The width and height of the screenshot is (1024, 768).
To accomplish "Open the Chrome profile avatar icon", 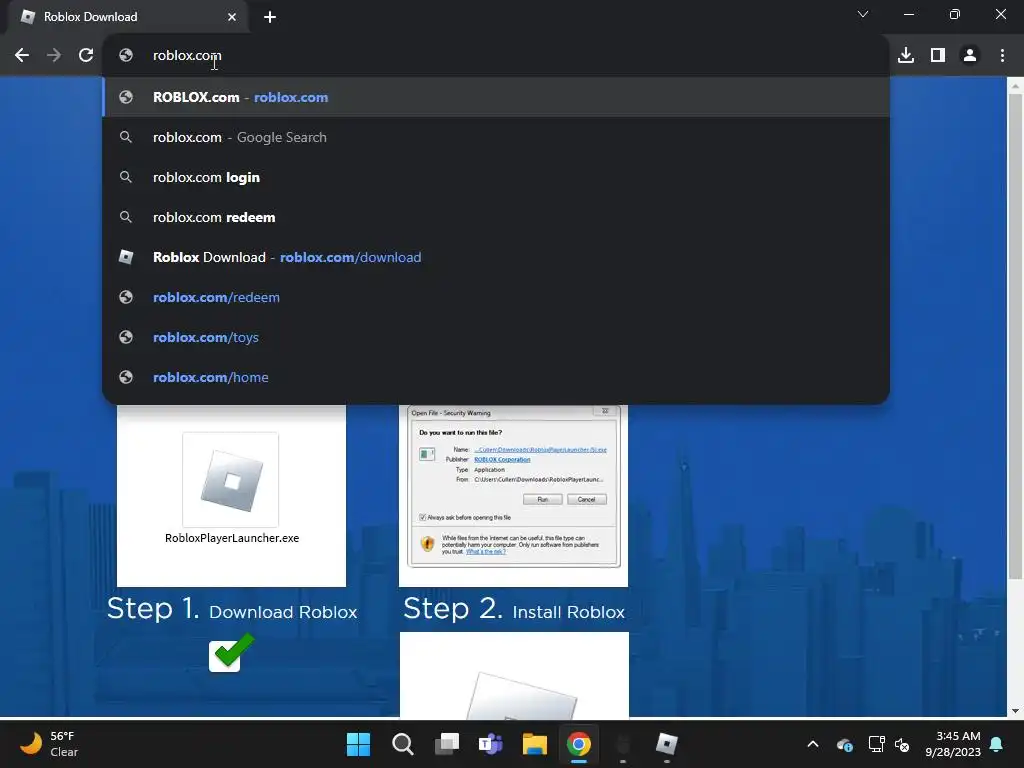I will pyautogui.click(x=970, y=56).
